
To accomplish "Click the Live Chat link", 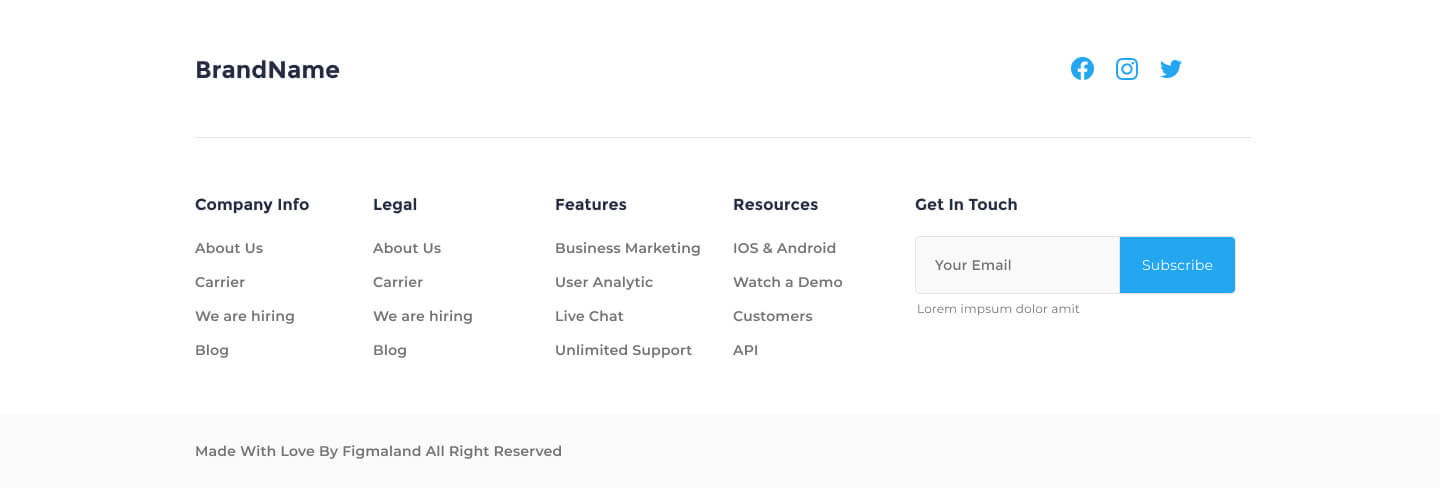I will pos(589,316).
